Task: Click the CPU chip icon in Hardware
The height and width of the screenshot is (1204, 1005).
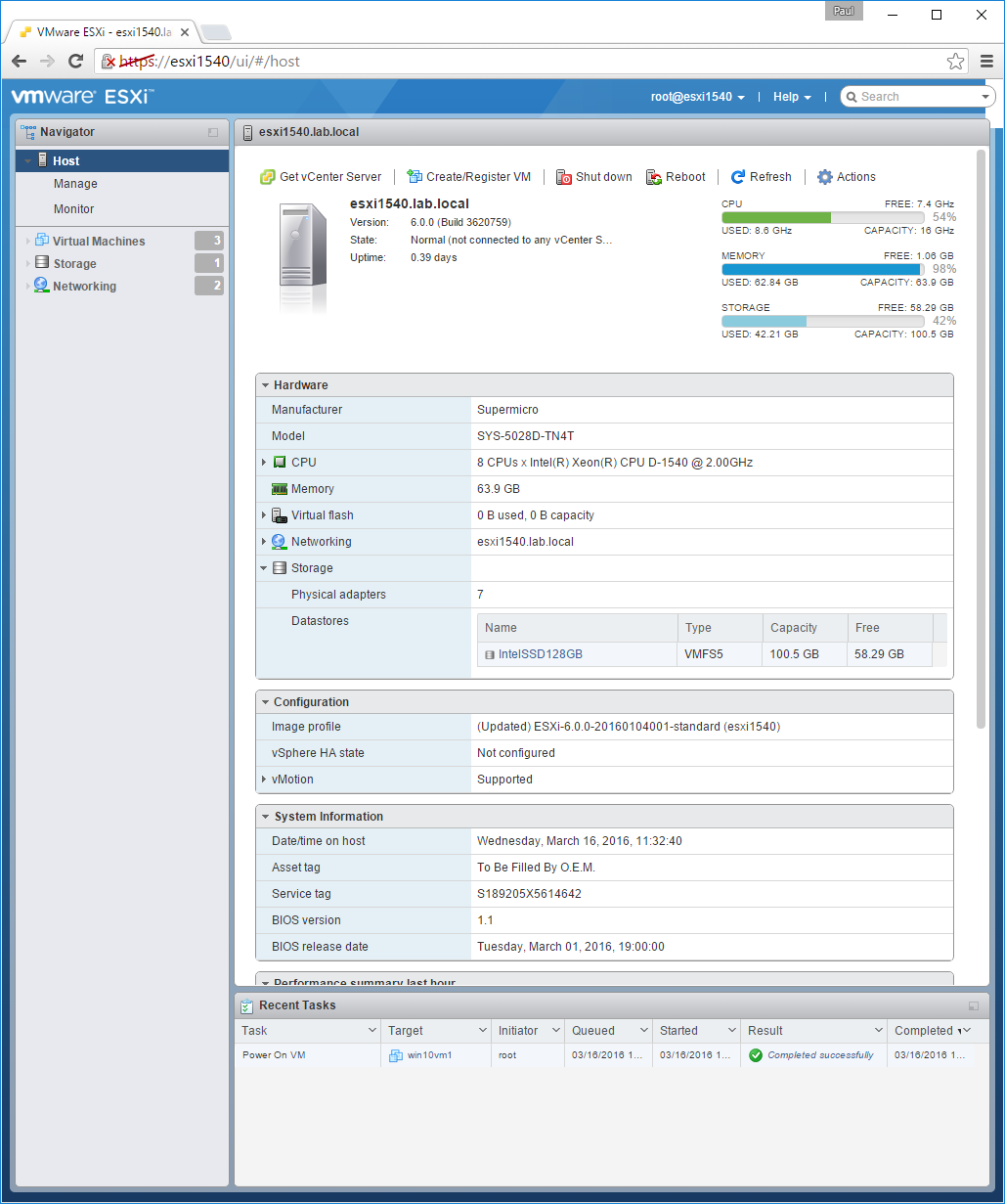Action: pos(280,462)
